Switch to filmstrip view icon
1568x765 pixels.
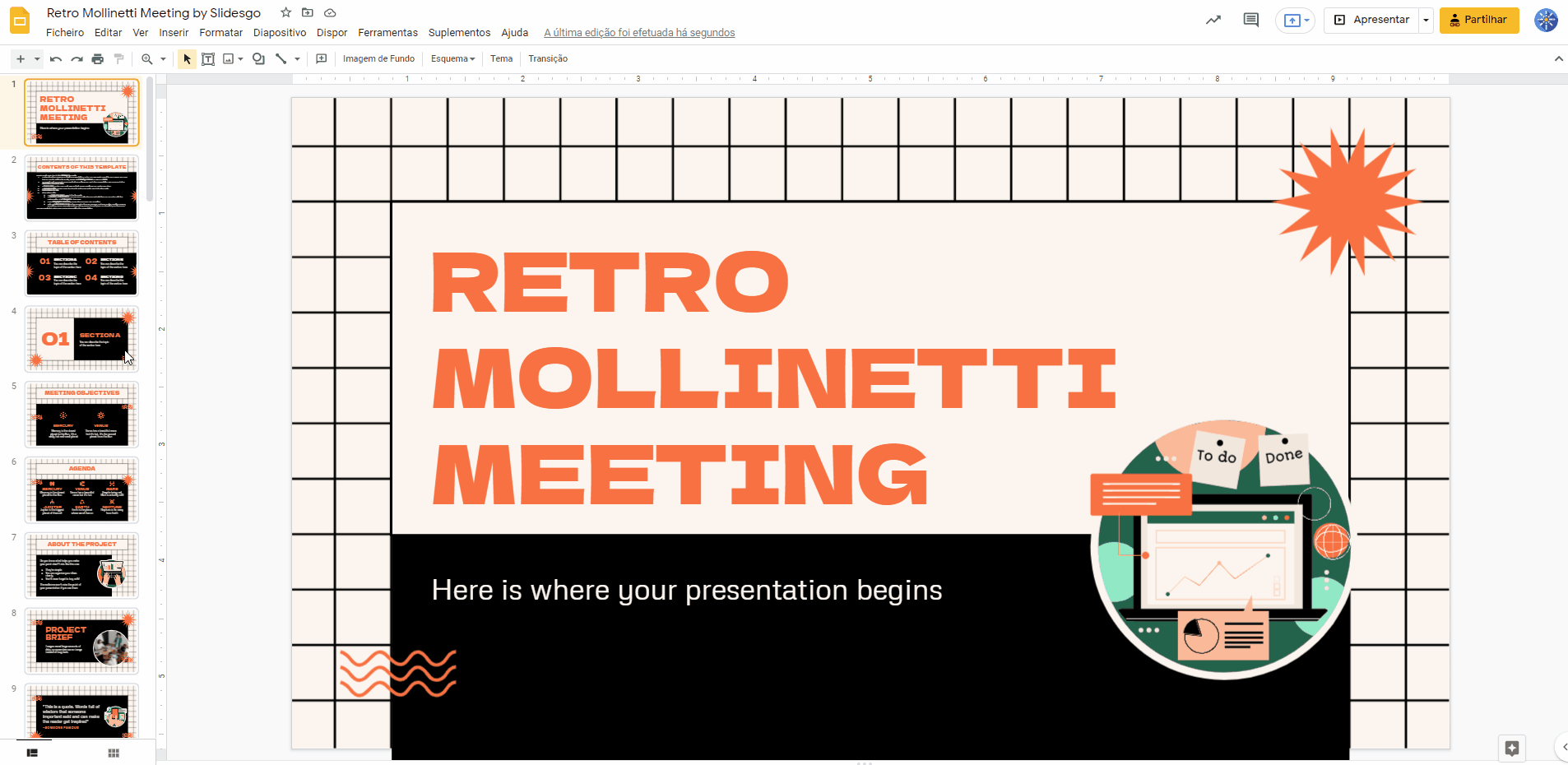(x=33, y=753)
